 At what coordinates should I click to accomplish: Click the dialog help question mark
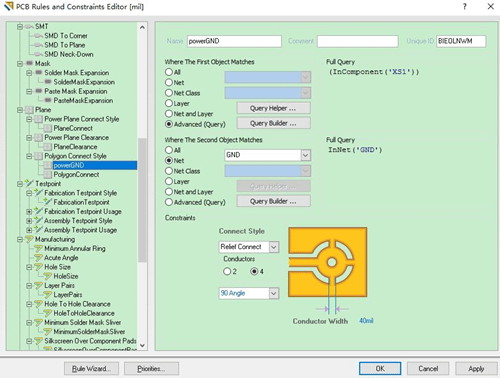[x=465, y=6]
